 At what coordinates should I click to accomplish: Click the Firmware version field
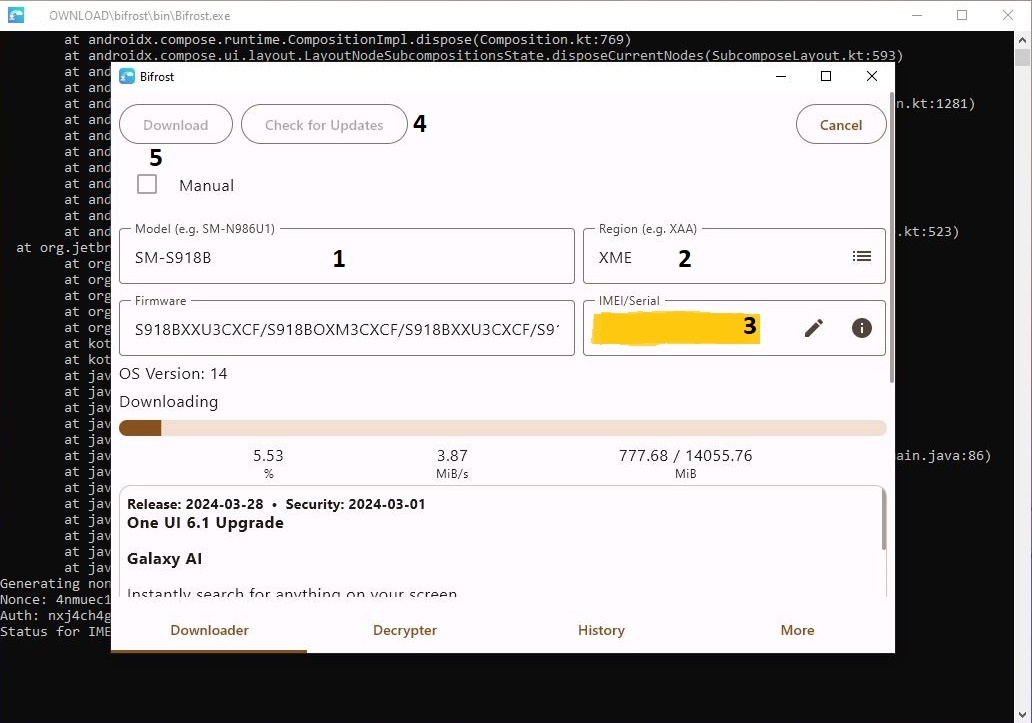347,328
